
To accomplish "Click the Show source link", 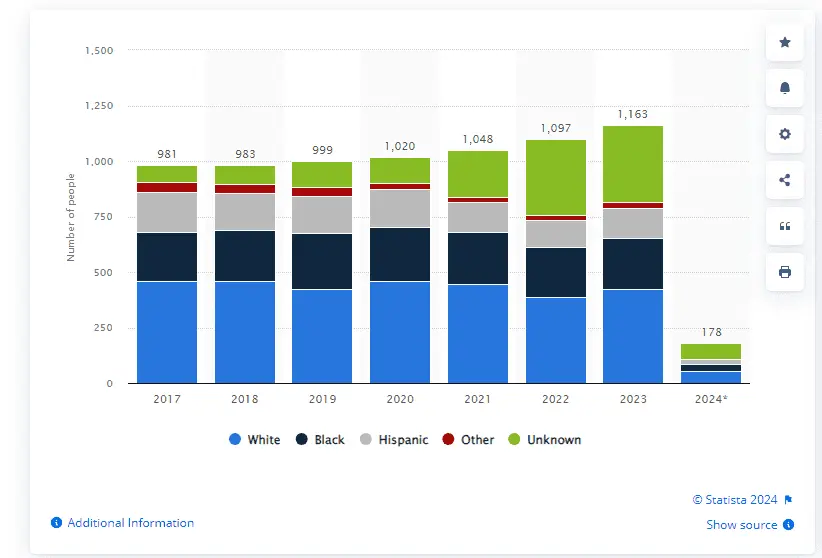I will pos(742,525).
